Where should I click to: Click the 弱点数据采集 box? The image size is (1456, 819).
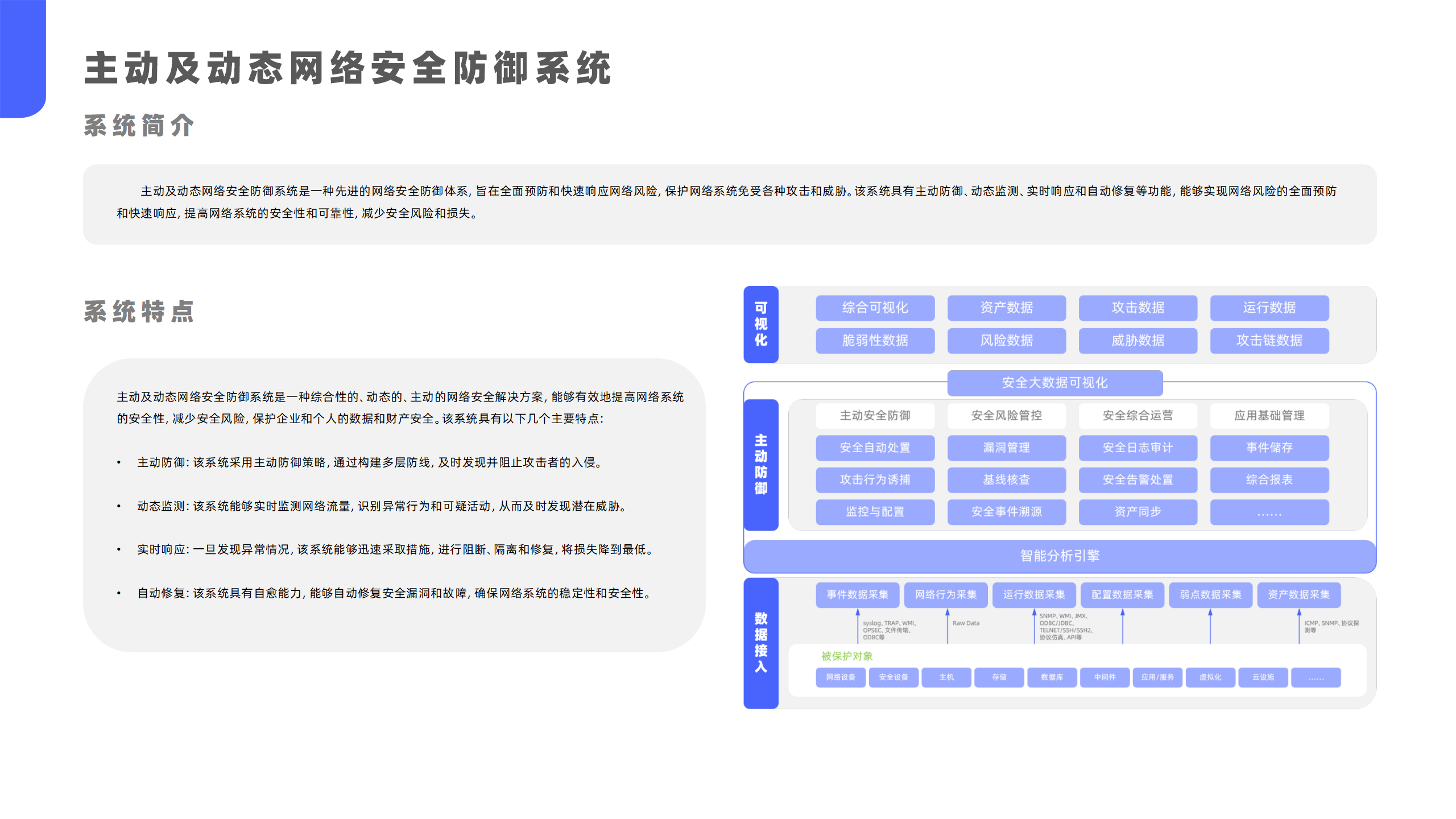[x=1211, y=595]
